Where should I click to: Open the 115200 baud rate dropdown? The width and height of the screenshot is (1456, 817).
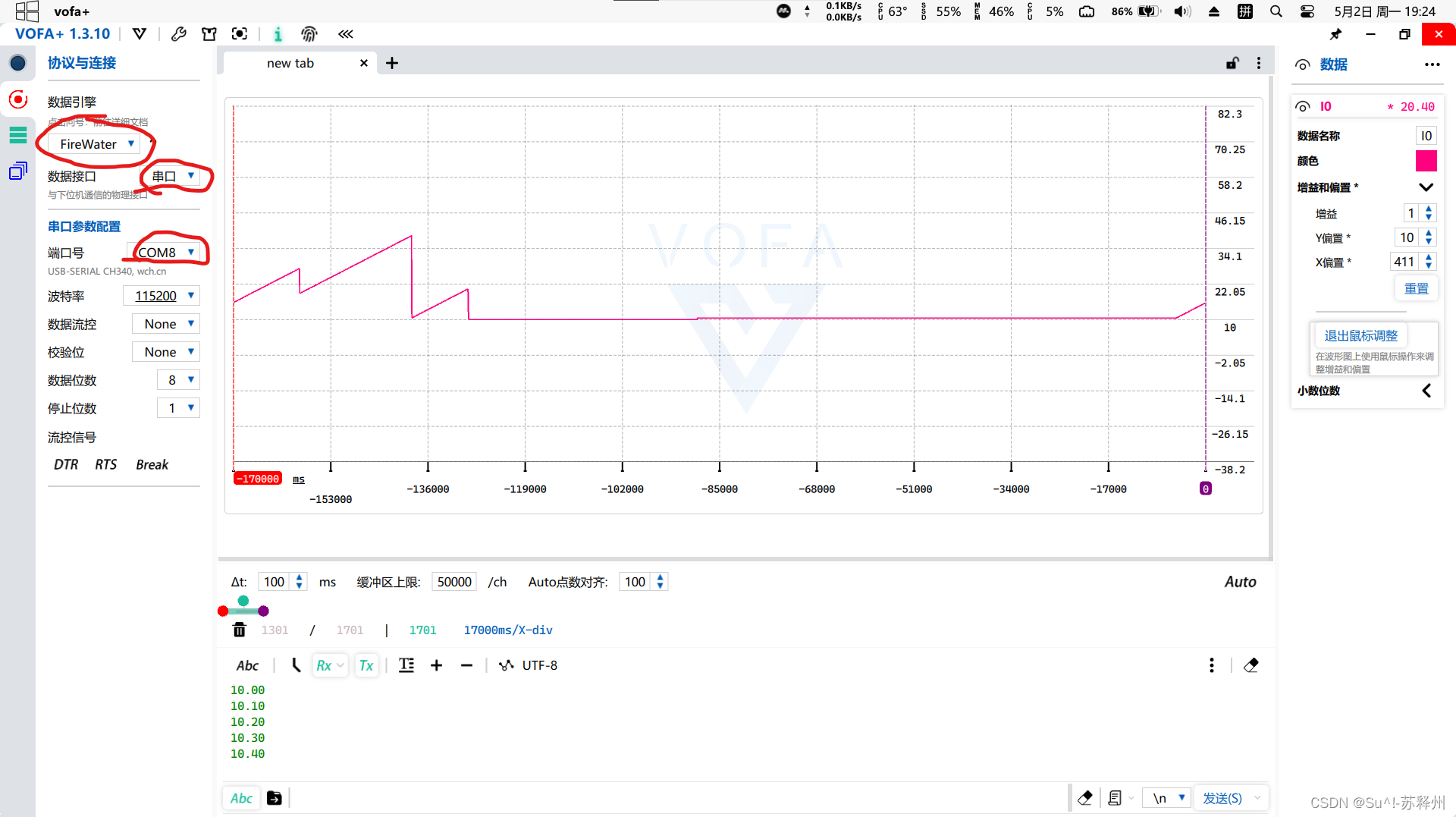point(162,296)
